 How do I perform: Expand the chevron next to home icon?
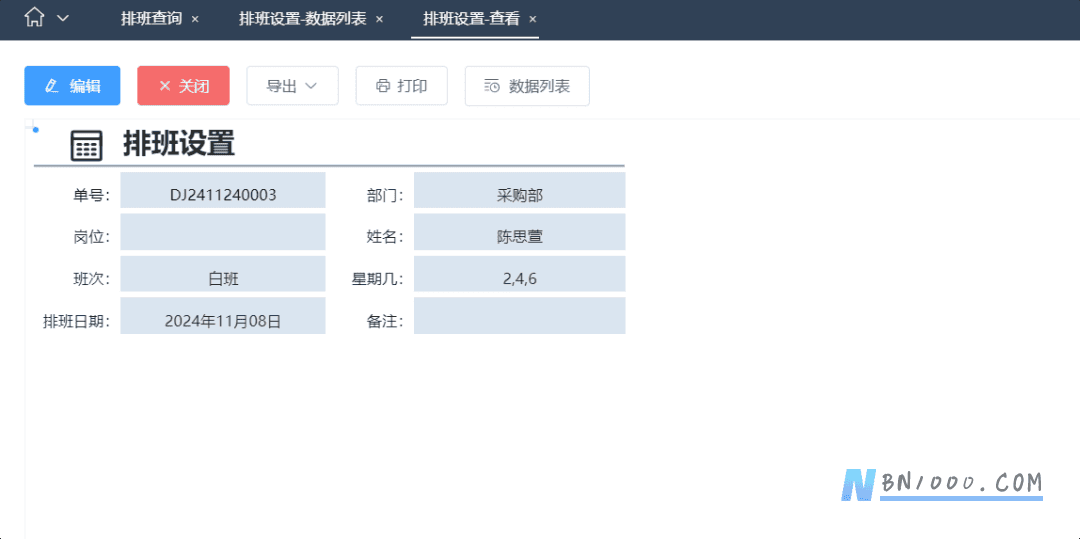[x=63, y=19]
